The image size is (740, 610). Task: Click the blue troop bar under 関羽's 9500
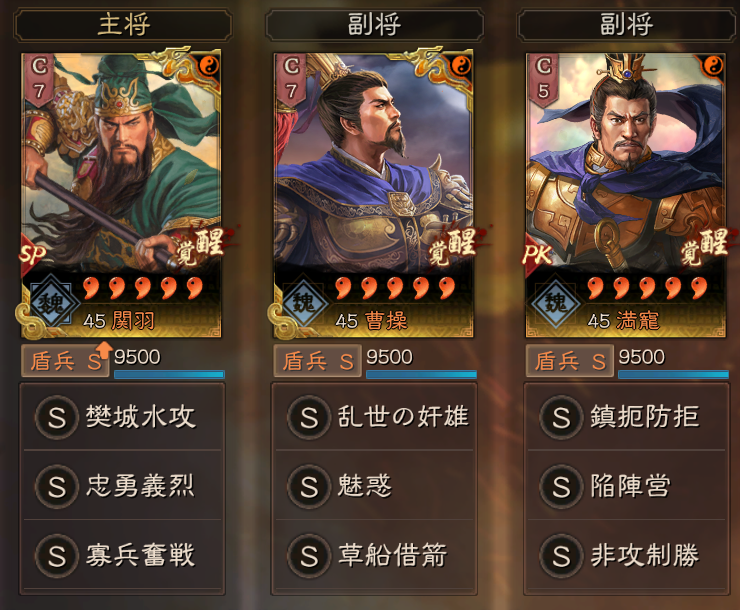[x=169, y=375]
